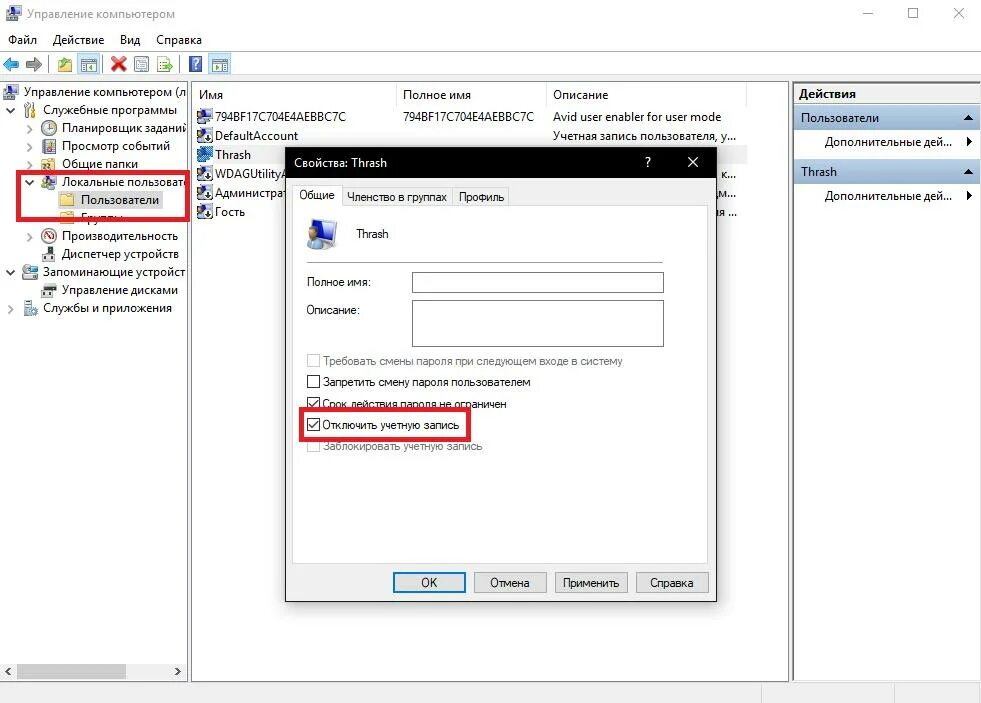Viewport: 981px width, 703px height.
Task: Open the Вид menu
Action: (x=130, y=40)
